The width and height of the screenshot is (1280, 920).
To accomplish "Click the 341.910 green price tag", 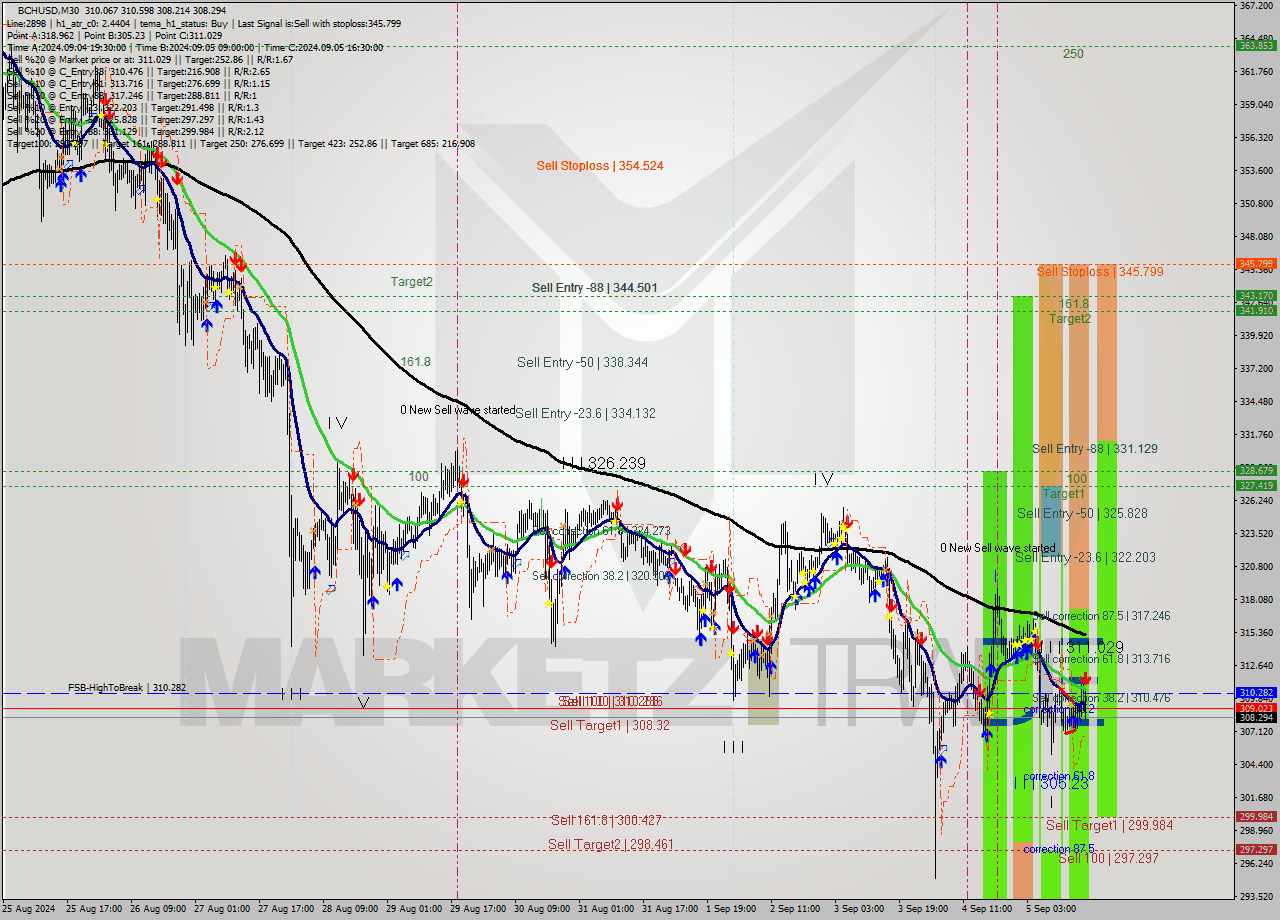I will point(1256,310).
